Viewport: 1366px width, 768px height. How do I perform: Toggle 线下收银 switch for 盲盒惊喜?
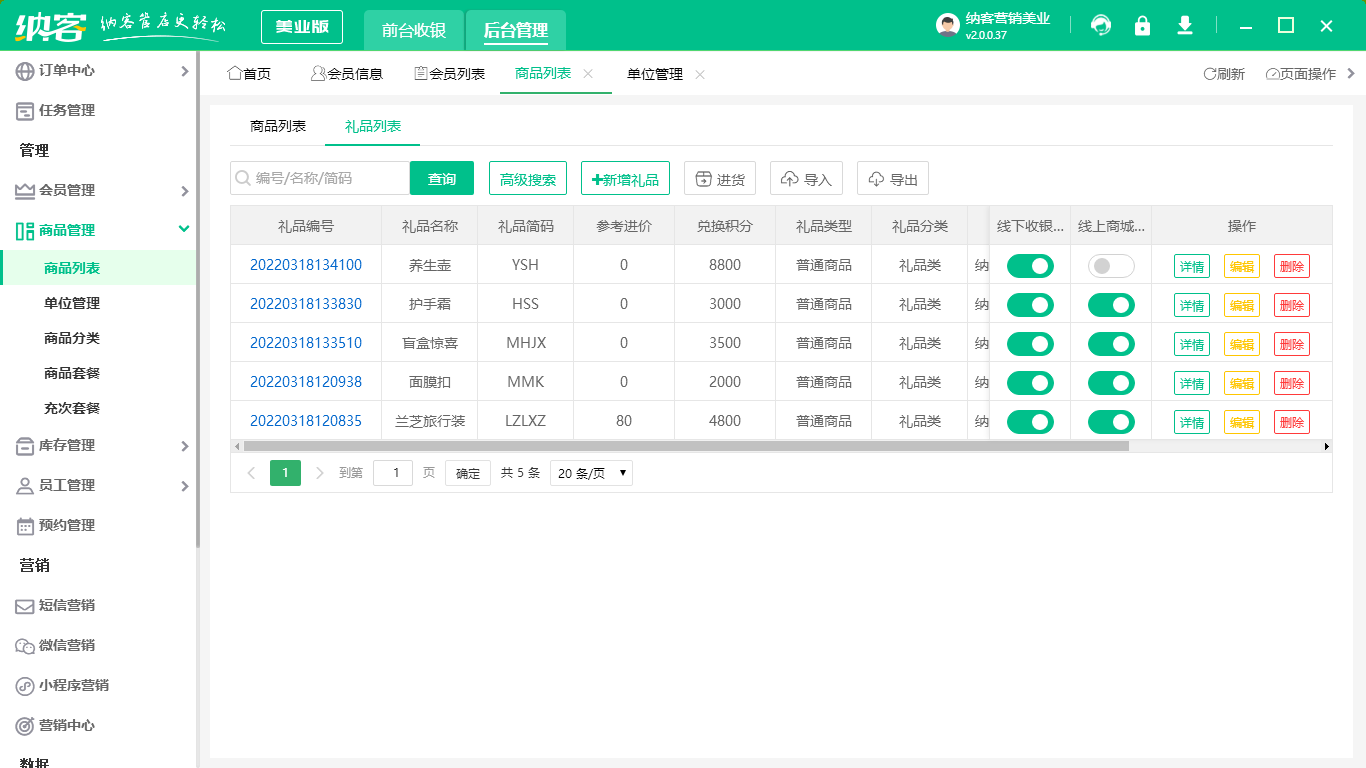click(1030, 344)
